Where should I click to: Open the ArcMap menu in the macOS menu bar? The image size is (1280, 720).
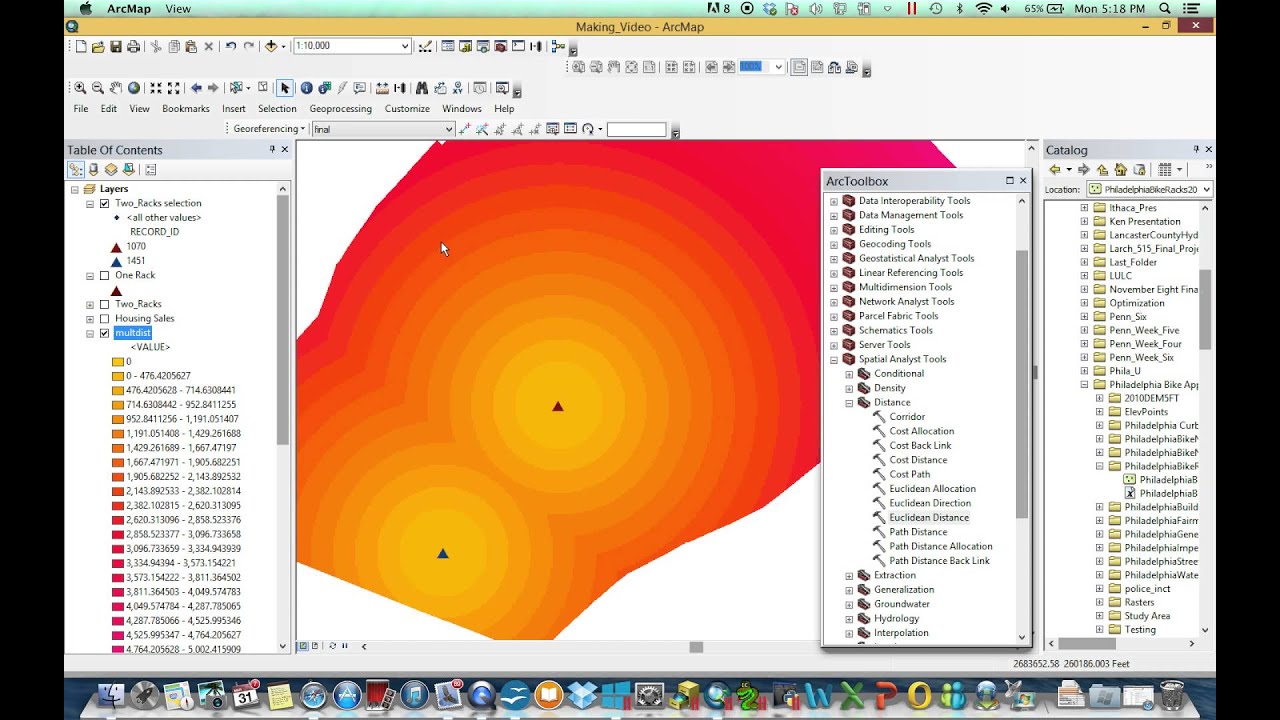click(x=128, y=9)
